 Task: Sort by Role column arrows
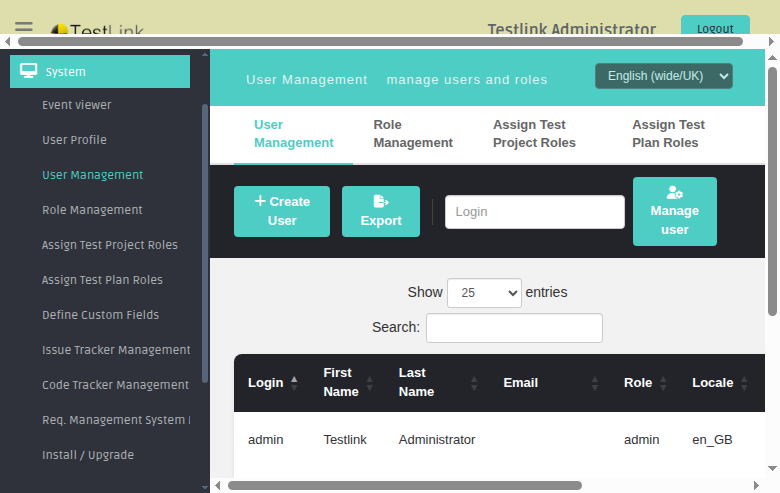tap(663, 383)
